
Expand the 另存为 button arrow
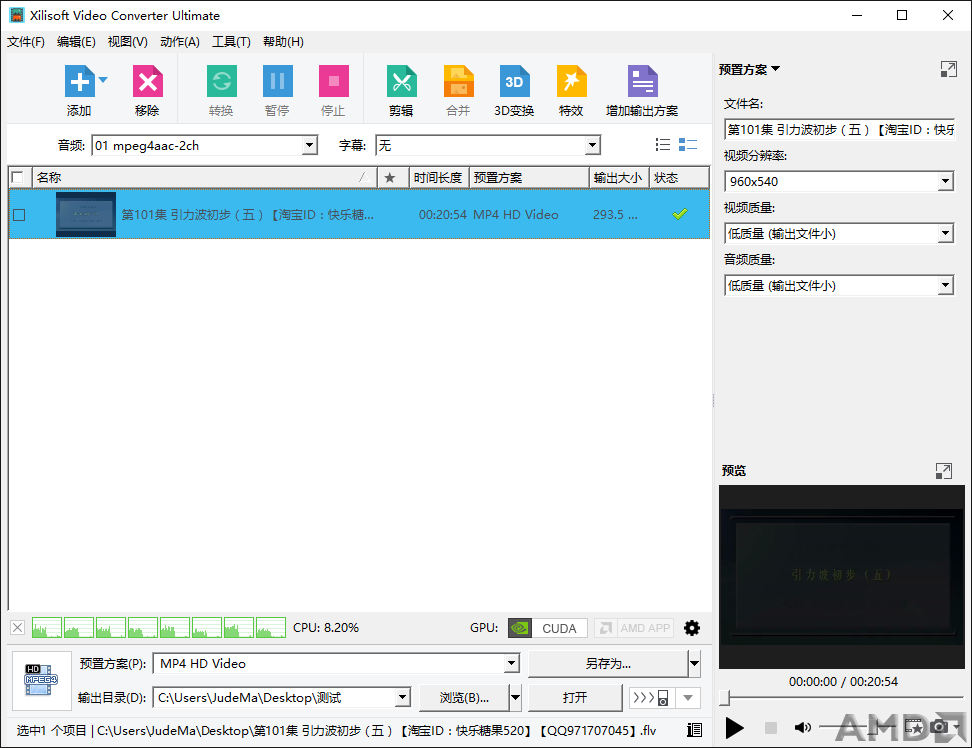[x=695, y=664]
